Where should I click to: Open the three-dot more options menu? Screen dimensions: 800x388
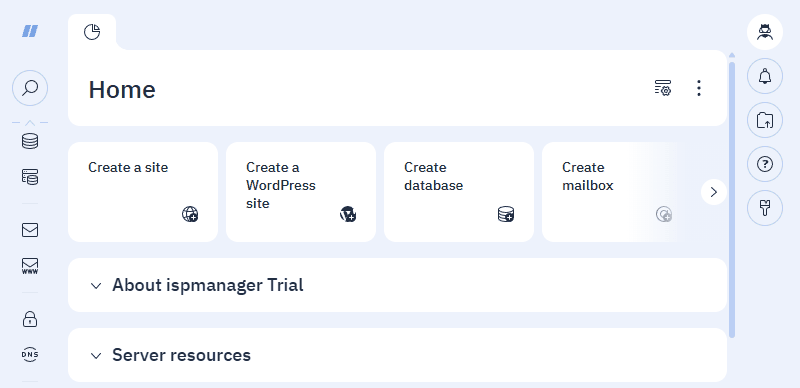pos(699,88)
